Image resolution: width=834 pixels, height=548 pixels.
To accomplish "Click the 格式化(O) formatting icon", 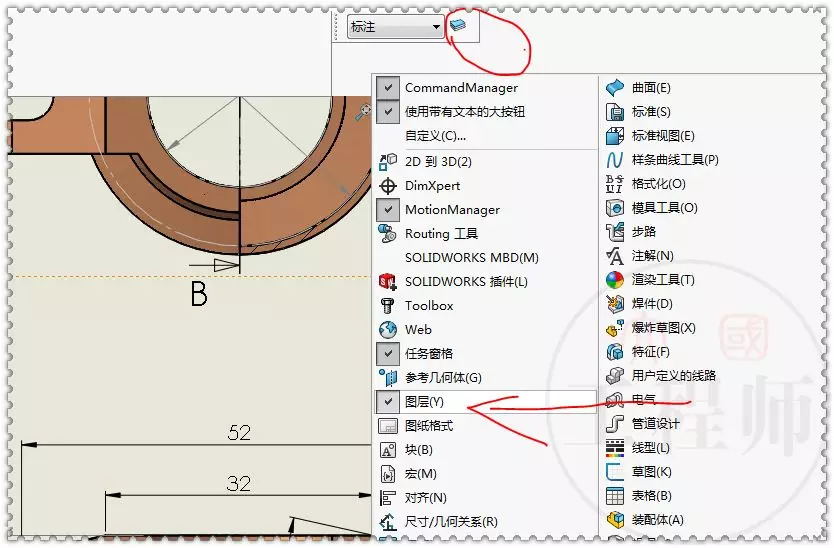I will point(615,184).
